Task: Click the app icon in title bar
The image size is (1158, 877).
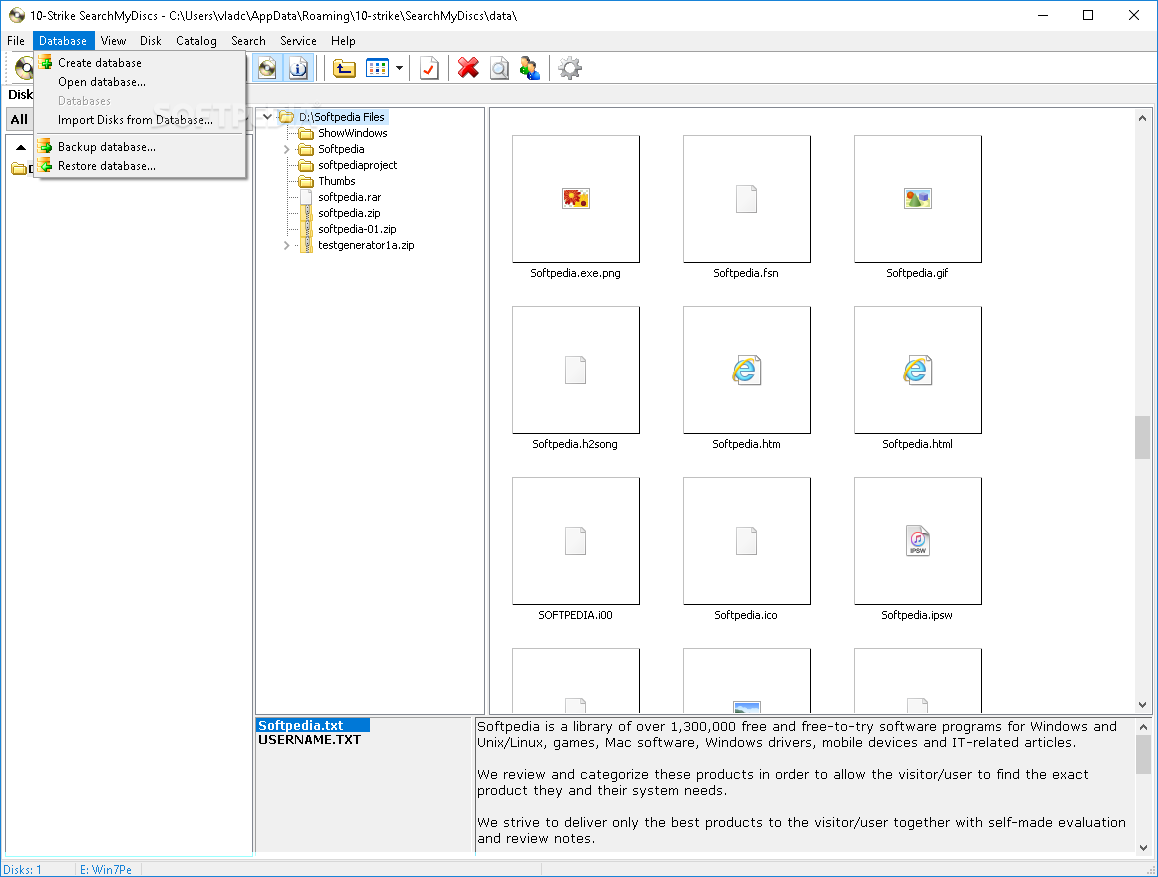Action: pyautogui.click(x=16, y=15)
